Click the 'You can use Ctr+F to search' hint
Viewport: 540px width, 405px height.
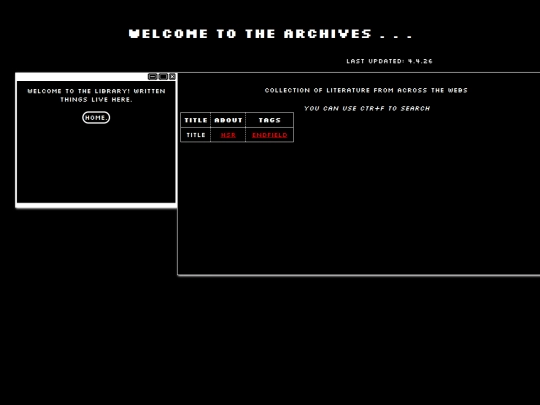(367, 108)
